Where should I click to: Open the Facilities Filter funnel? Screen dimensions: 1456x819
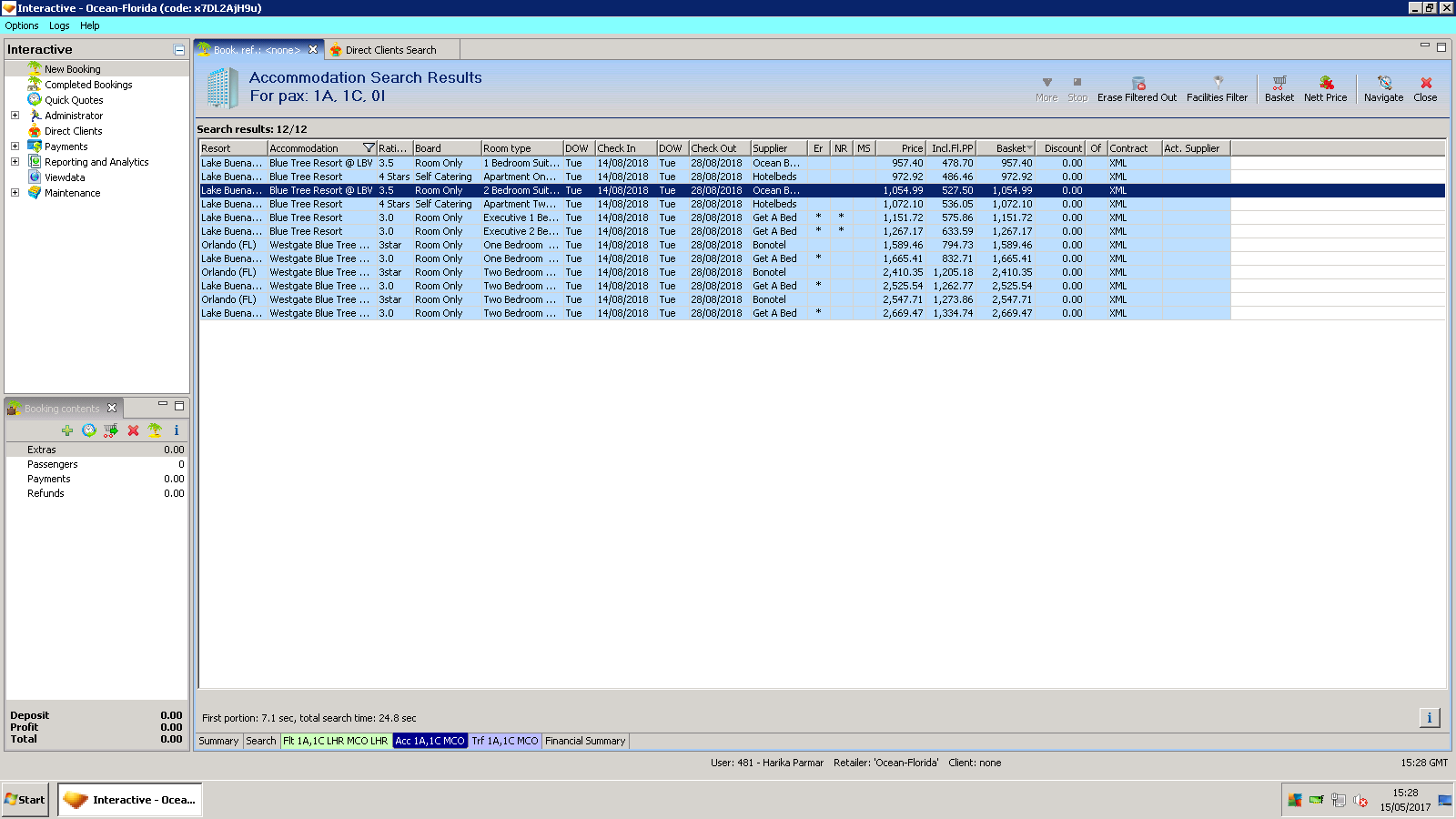tap(1218, 83)
